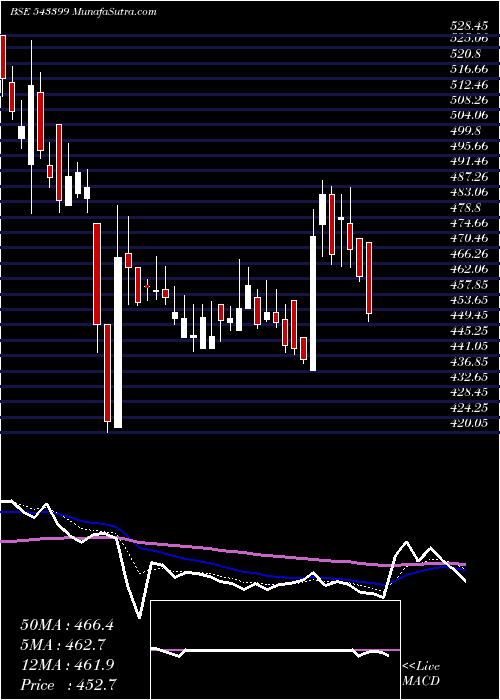Select the 470.46 axis label
This screenshot has height=700, width=500.
pos(468,238)
